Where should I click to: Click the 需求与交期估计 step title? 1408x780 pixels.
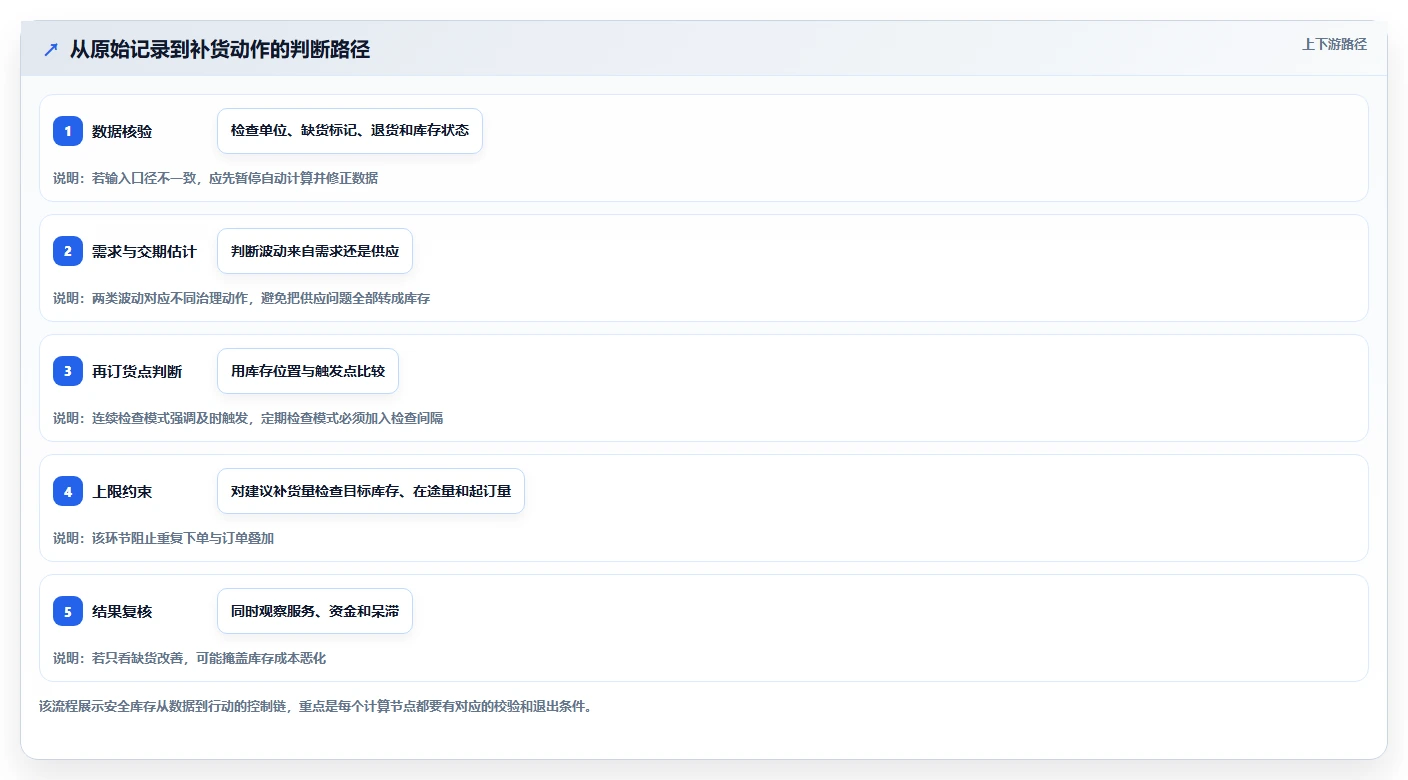point(144,251)
